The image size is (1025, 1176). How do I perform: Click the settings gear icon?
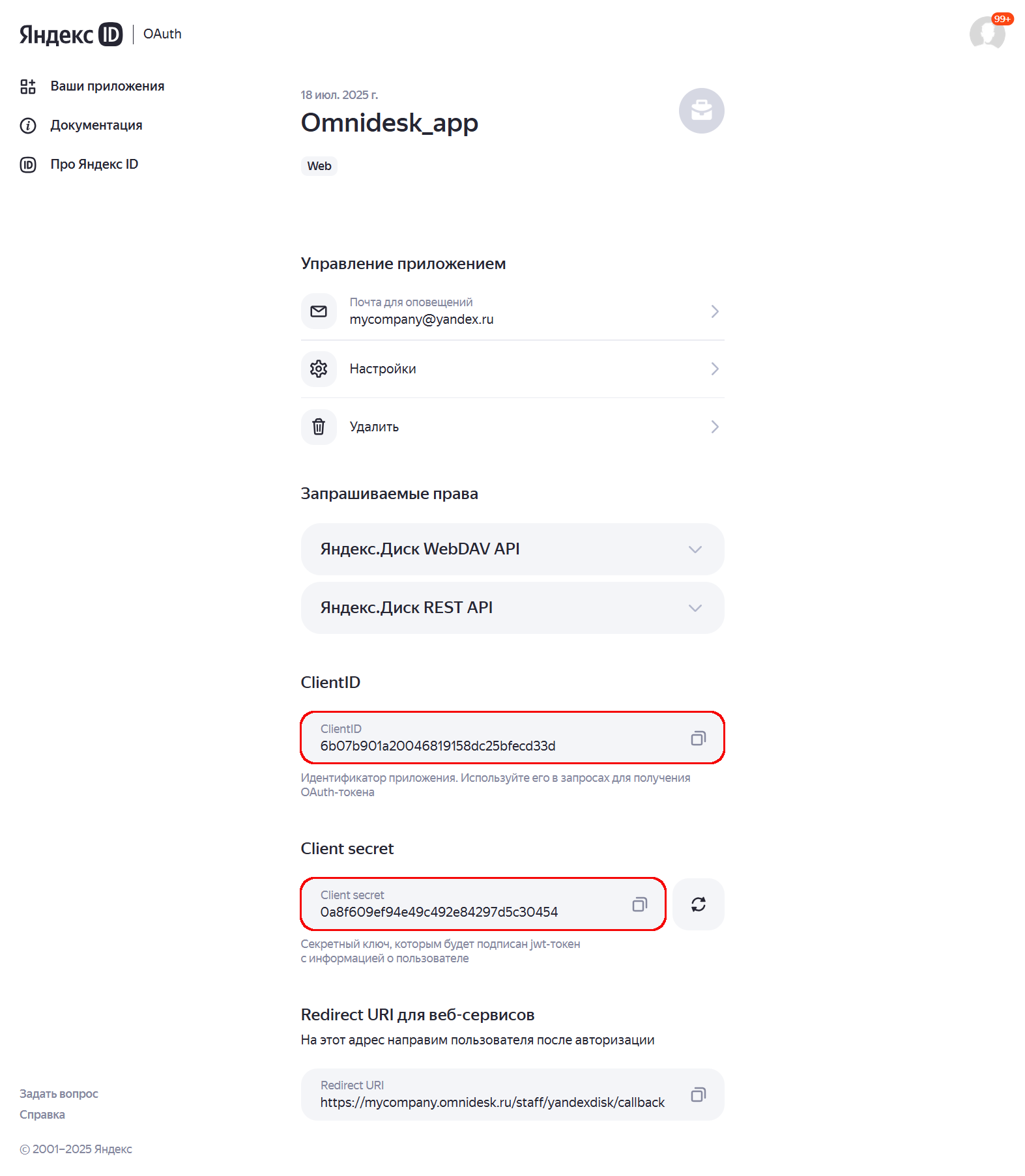pyautogui.click(x=319, y=369)
